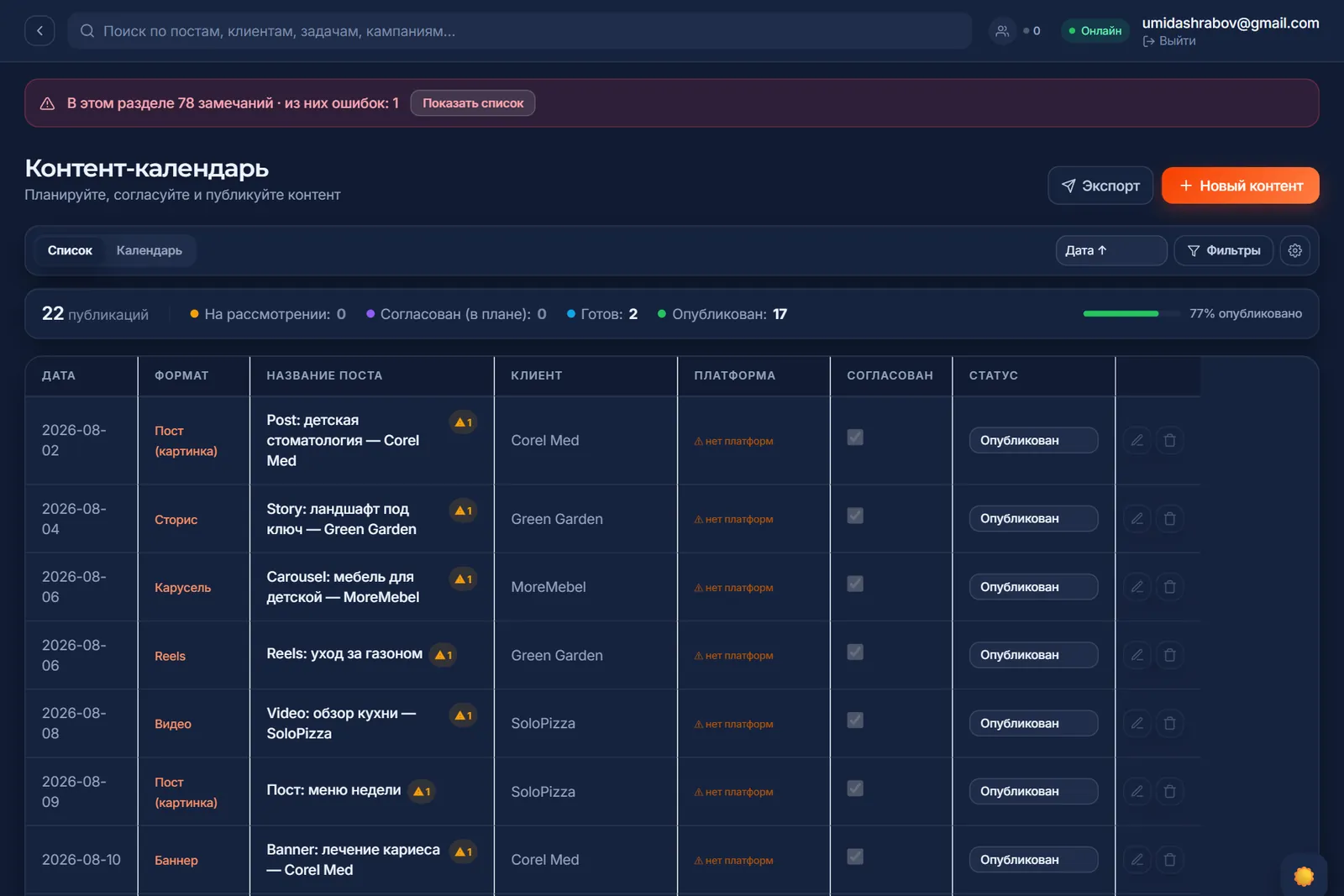
Task: Open table settings gear icon
Action: pyautogui.click(x=1295, y=250)
